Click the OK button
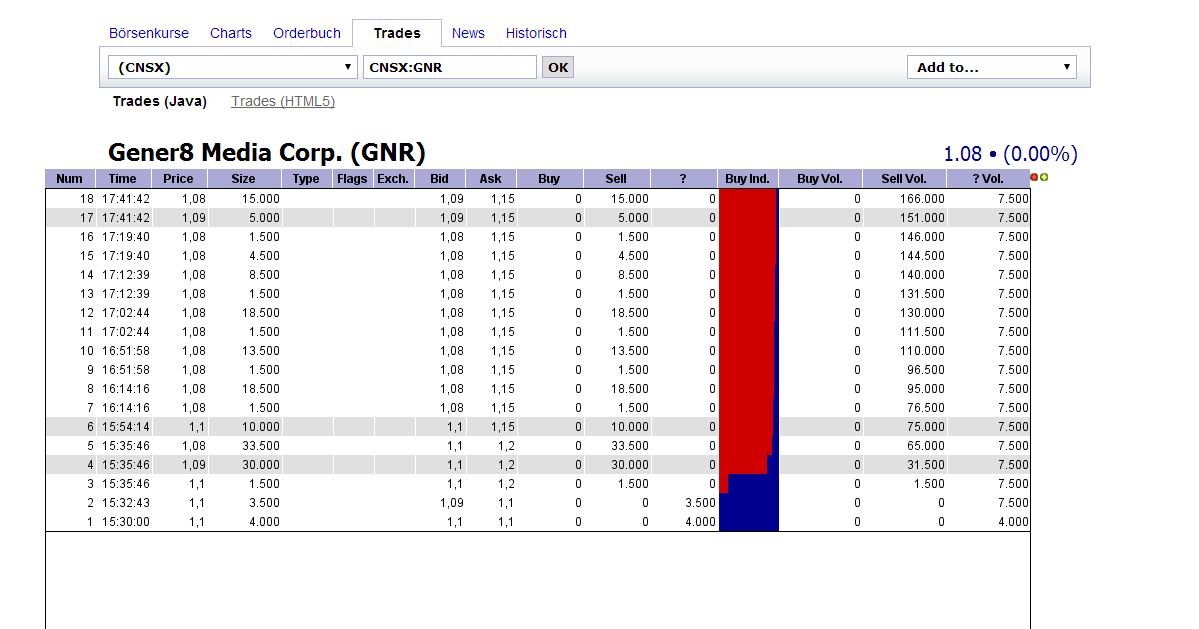Image resolution: width=1199 pixels, height=629 pixels. pyautogui.click(x=557, y=67)
